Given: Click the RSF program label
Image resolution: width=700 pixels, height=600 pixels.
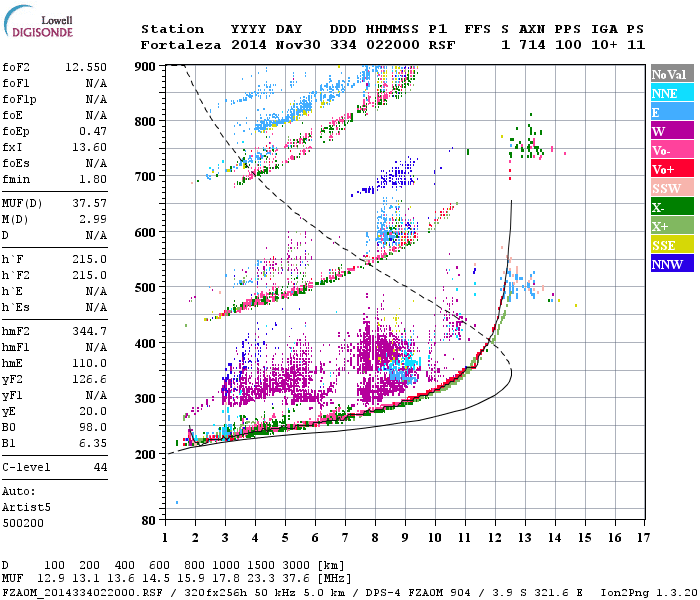Looking at the screenshot, I should (x=442, y=45).
